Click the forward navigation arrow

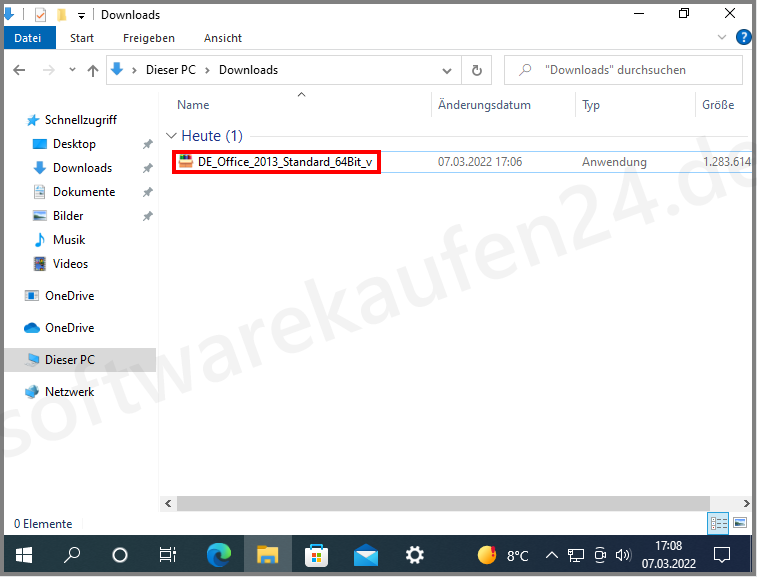click(49, 70)
